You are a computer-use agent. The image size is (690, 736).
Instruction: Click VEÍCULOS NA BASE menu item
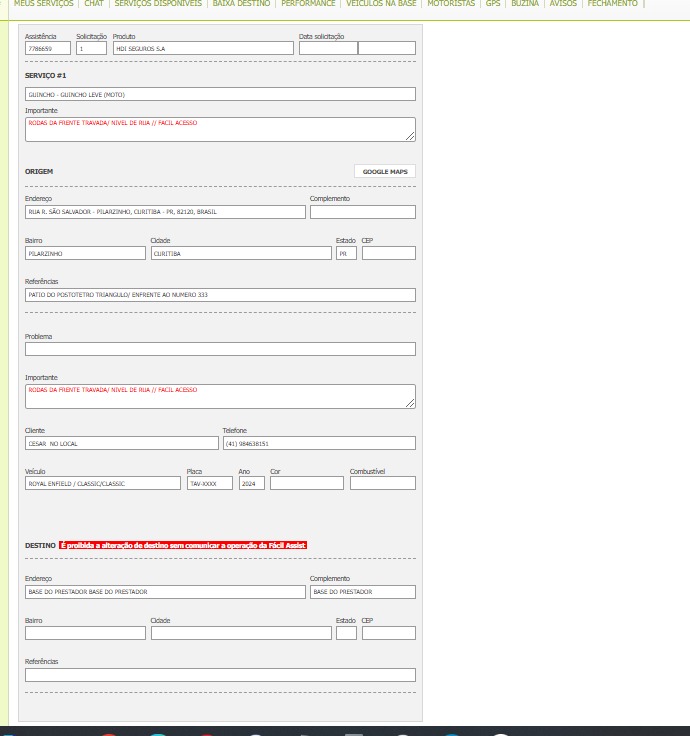tap(381, 4)
